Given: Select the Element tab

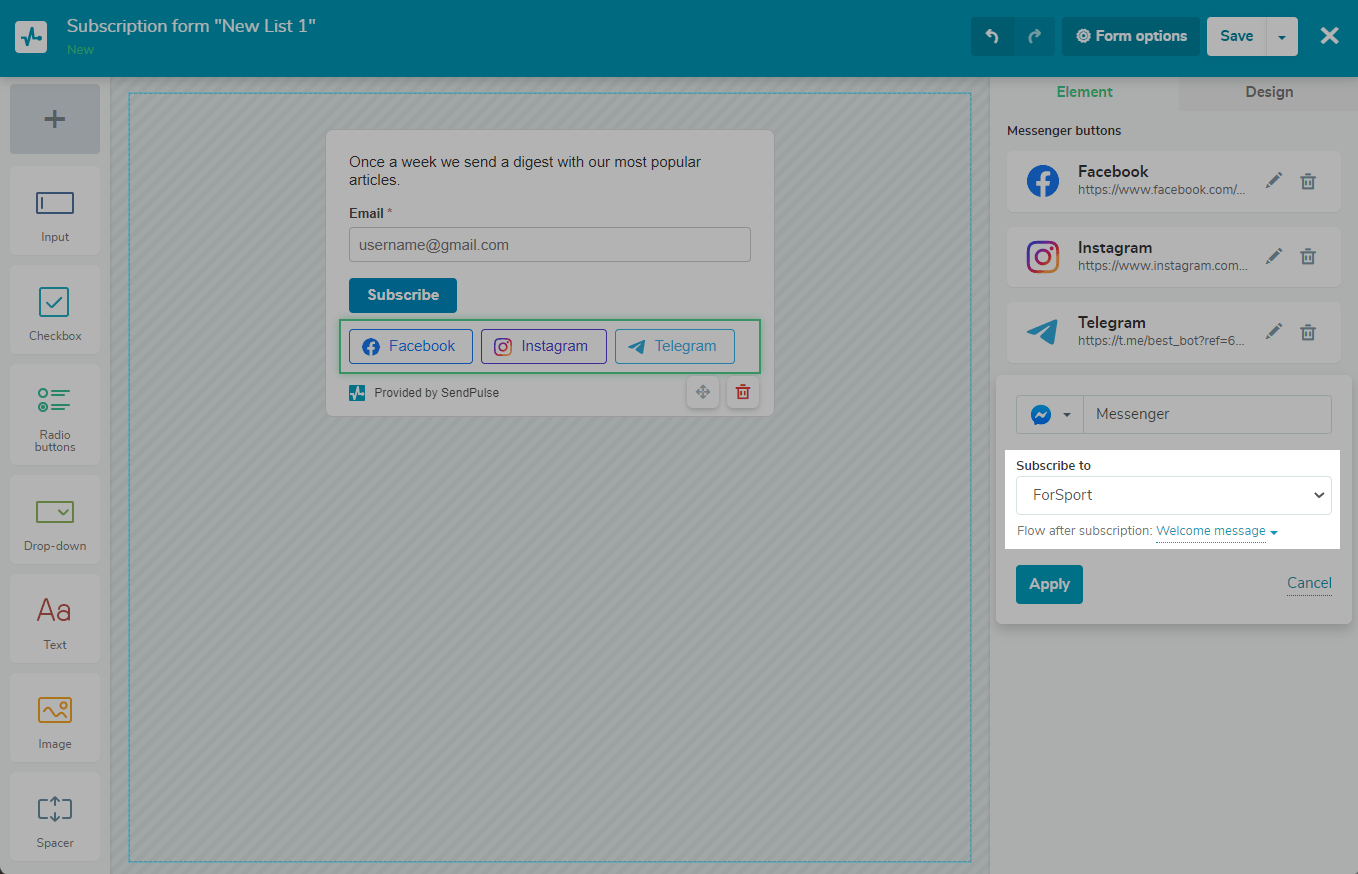Looking at the screenshot, I should tap(1084, 92).
